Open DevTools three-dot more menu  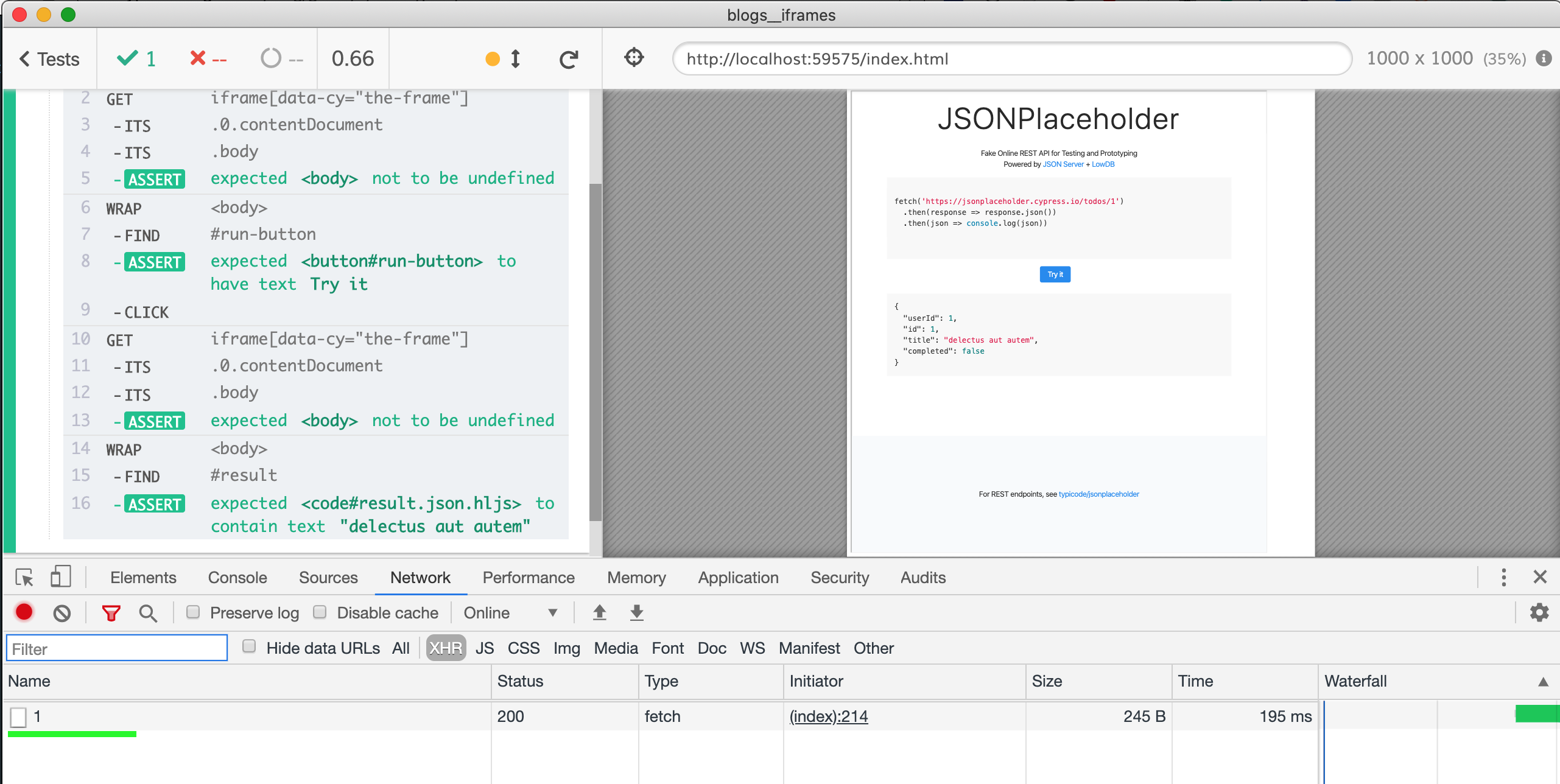(1503, 577)
